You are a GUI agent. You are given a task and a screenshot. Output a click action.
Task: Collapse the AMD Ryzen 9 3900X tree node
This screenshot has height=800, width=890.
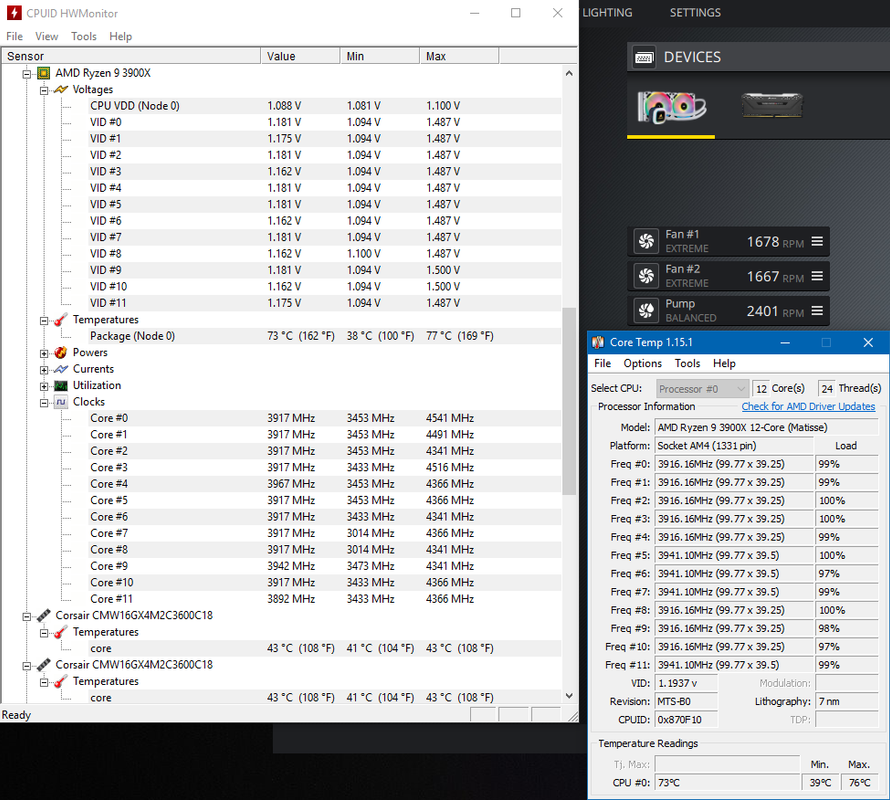[x=26, y=74]
